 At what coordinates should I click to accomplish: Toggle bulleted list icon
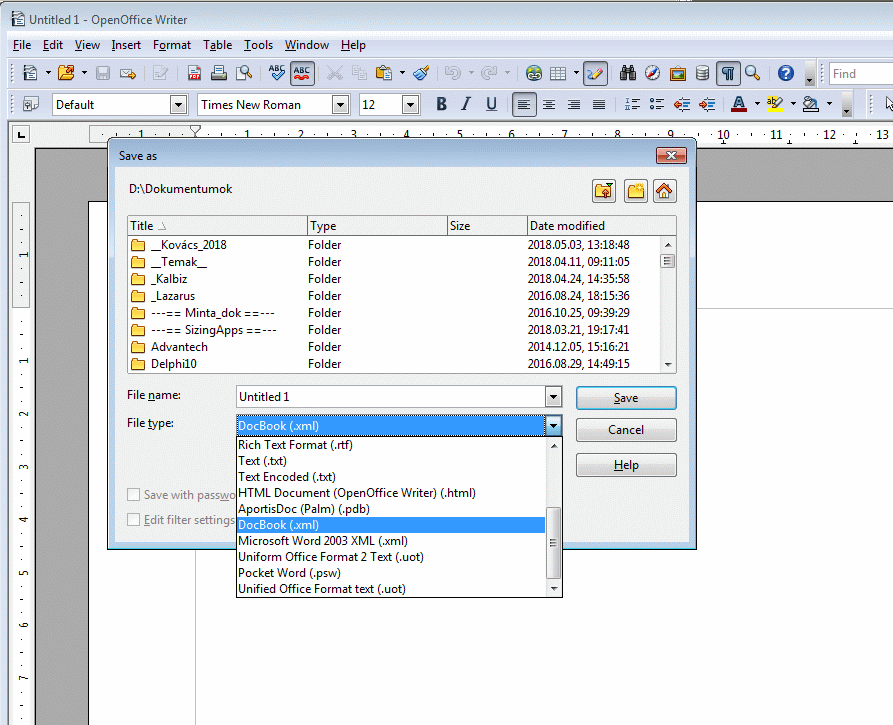[657, 104]
